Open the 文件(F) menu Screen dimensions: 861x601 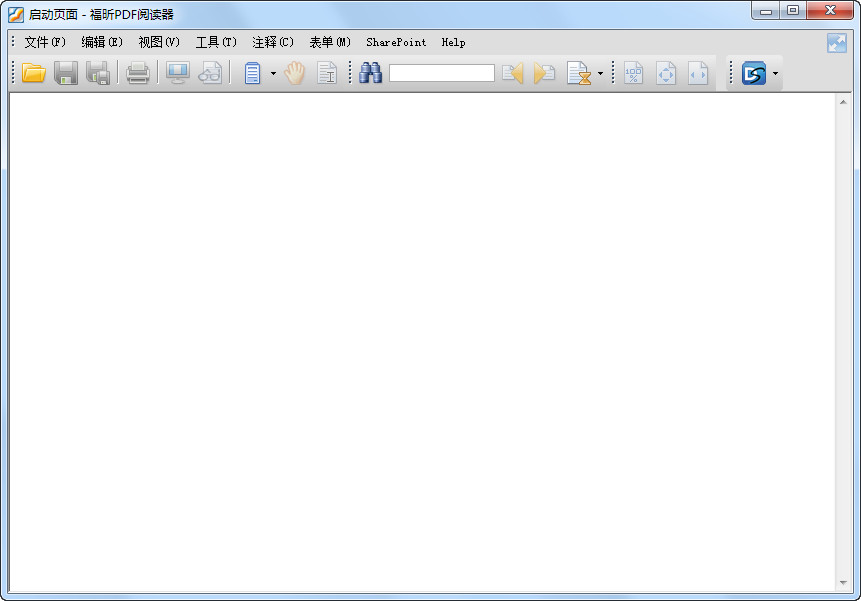(45, 42)
